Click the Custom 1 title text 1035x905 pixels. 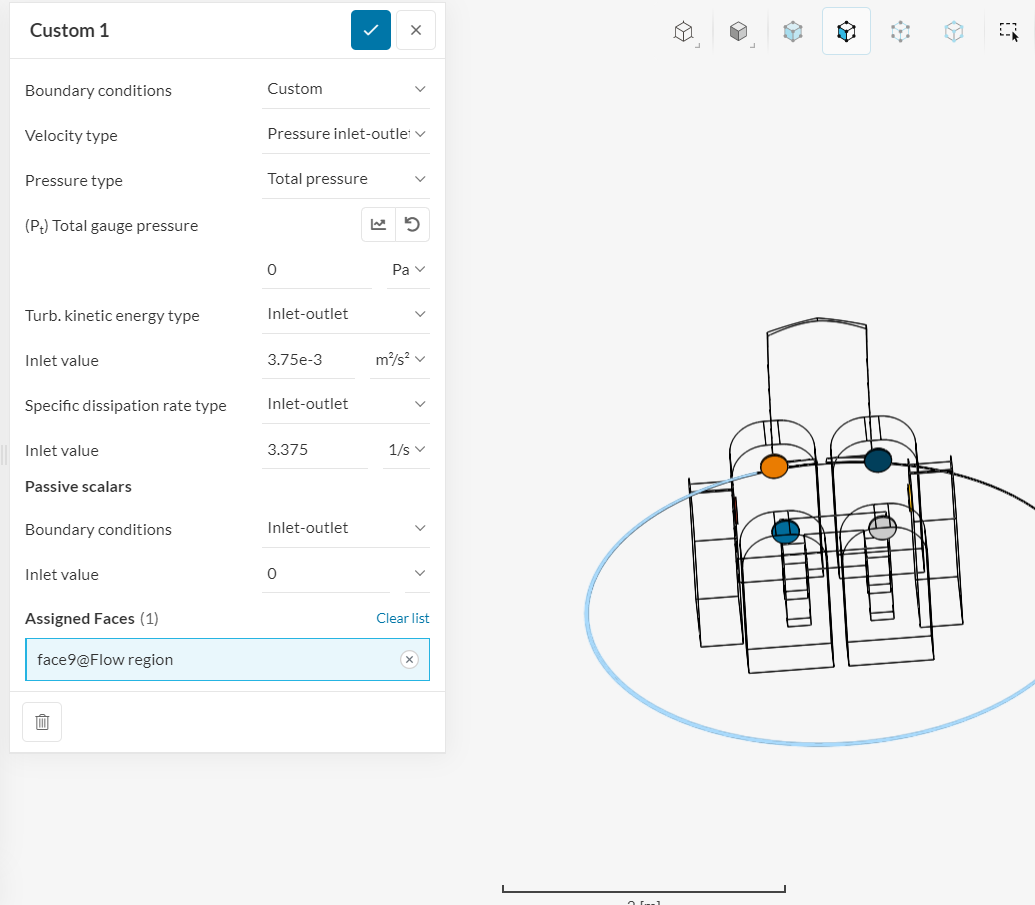point(69,30)
